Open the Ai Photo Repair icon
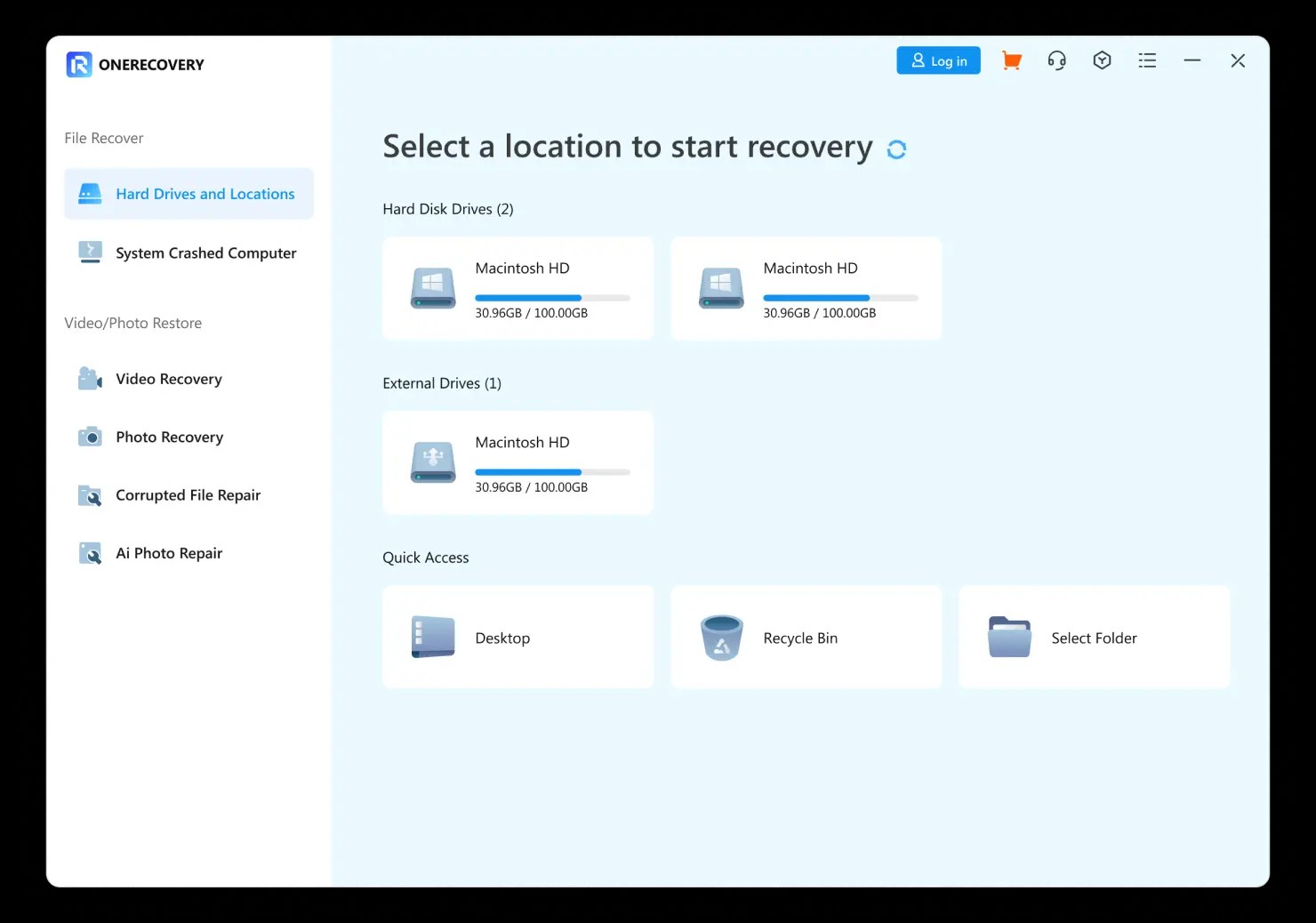The height and width of the screenshot is (923, 1316). pyautogui.click(x=90, y=553)
